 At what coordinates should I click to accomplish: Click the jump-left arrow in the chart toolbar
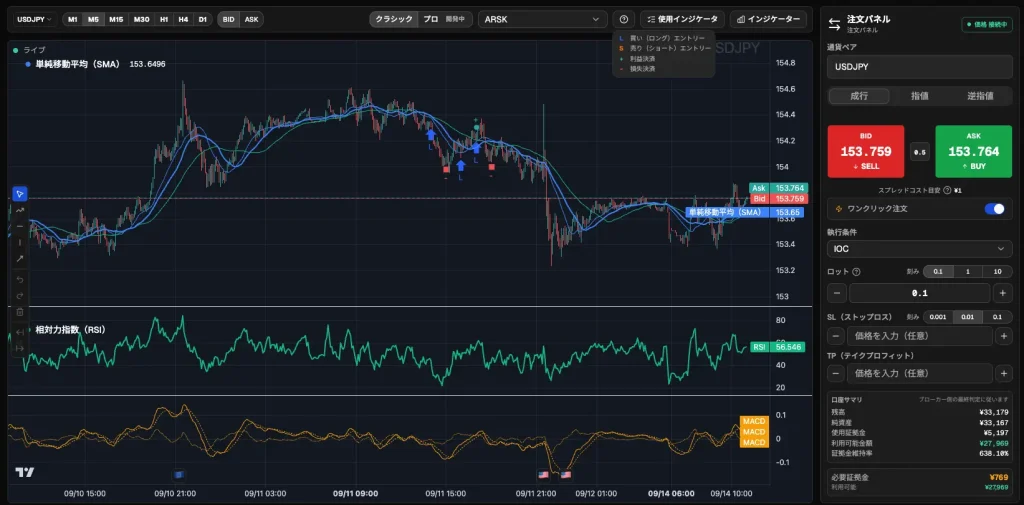coord(20,333)
